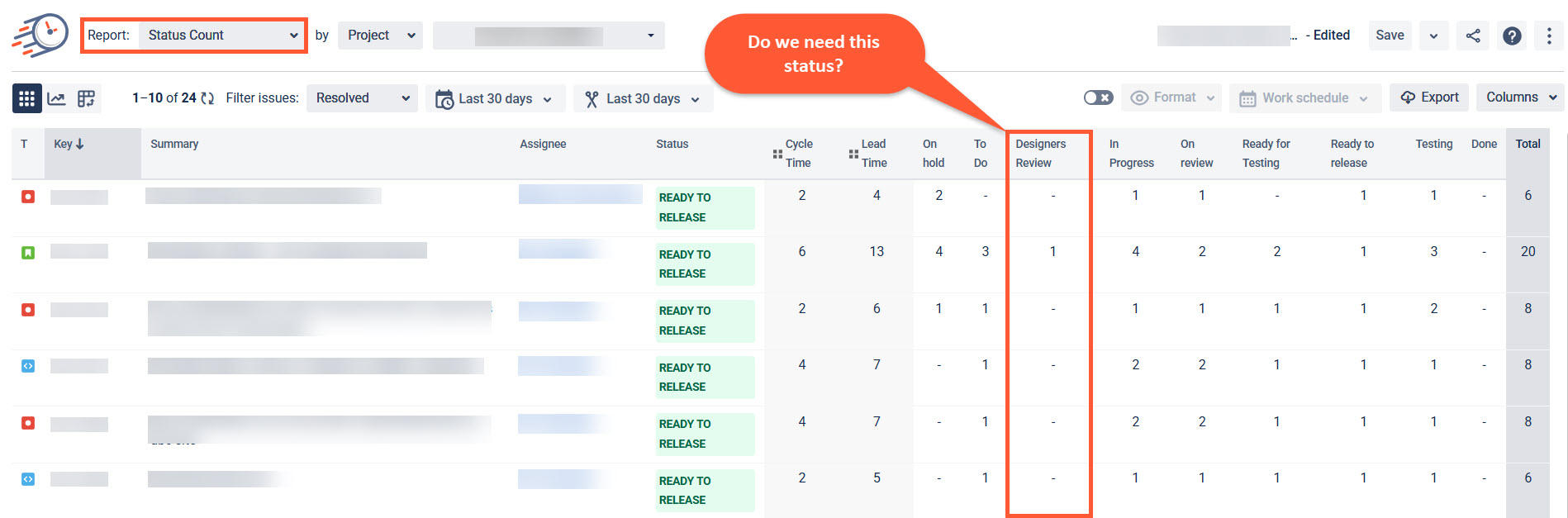Click the app's clock logo
The width and height of the screenshot is (1568, 518).
41,36
